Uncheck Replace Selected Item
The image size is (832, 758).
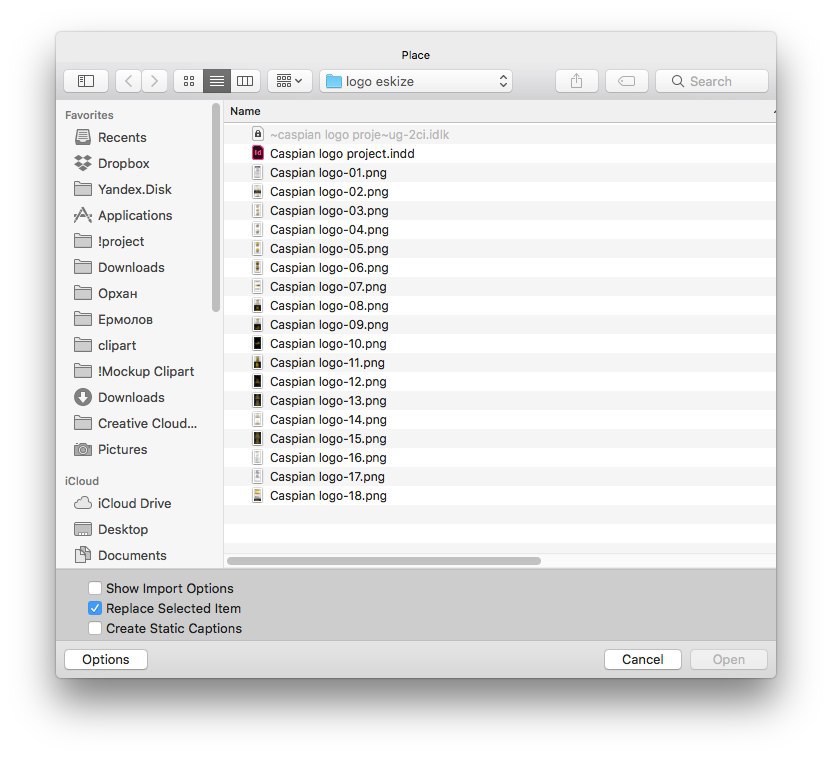click(x=95, y=608)
